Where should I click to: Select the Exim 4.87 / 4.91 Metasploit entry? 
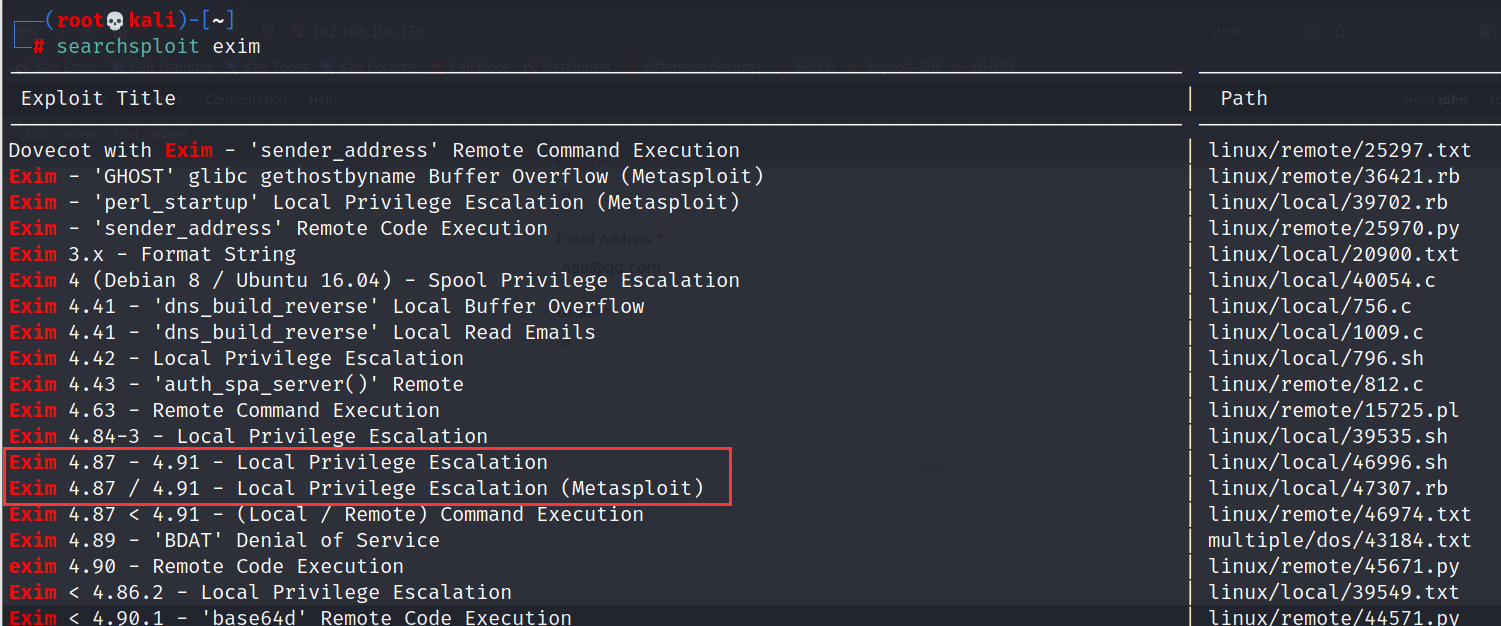[356, 489]
